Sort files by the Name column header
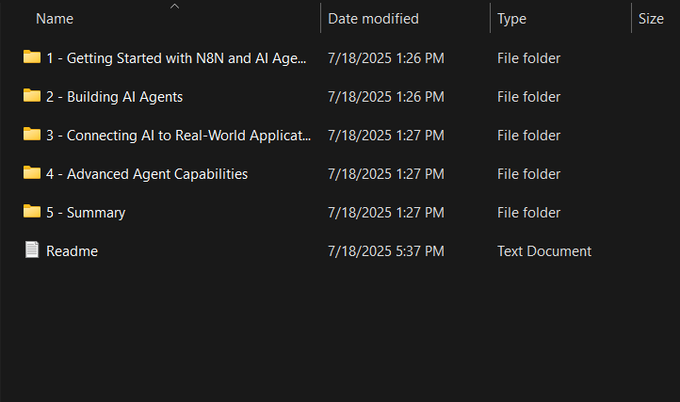 click(55, 19)
